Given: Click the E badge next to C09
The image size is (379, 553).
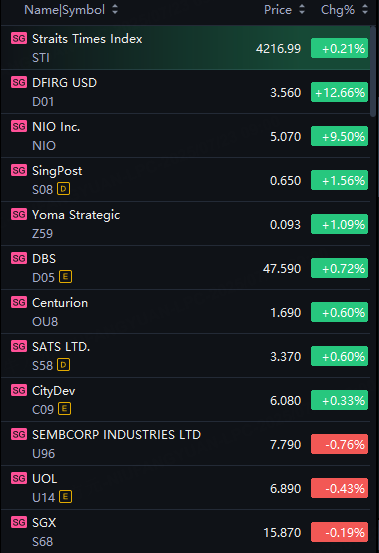Looking at the screenshot, I should 65,409.
